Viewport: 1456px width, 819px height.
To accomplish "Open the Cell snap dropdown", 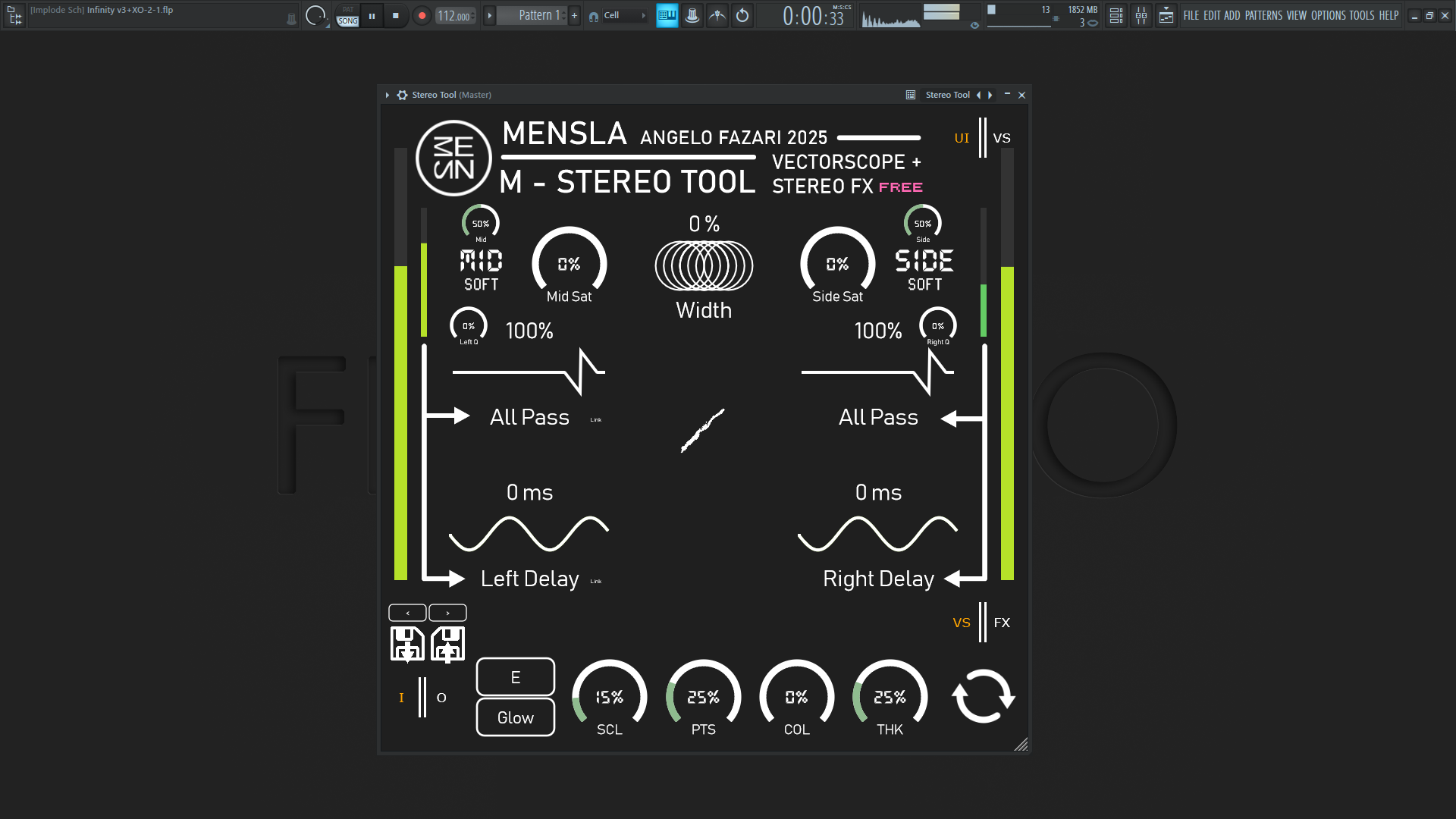I will coord(624,15).
